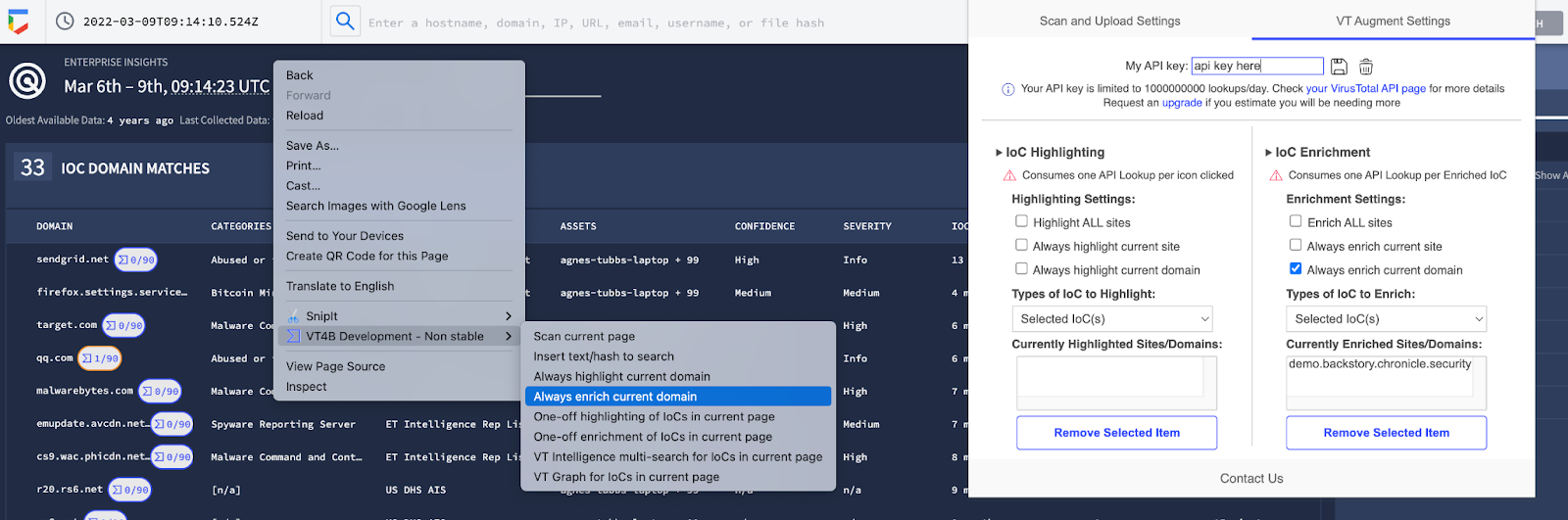Viewport: 1568px width, 520px height.
Task: Focus the My API key field
Action: 1257,66
